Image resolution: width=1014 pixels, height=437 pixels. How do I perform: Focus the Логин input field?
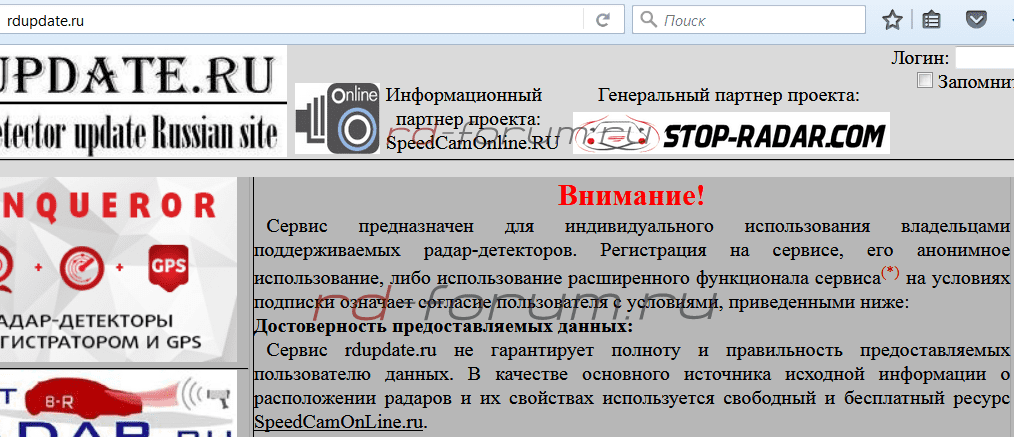click(x=984, y=58)
